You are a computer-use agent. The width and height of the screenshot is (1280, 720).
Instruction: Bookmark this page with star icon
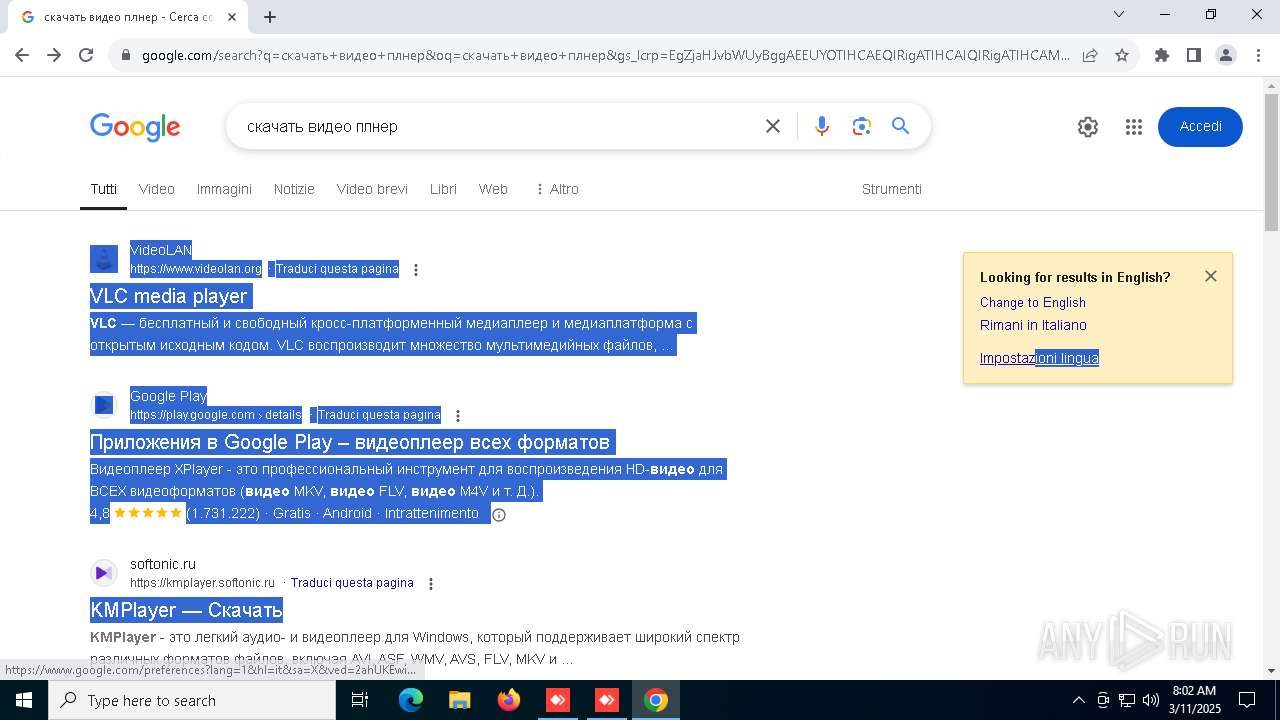pos(1122,55)
